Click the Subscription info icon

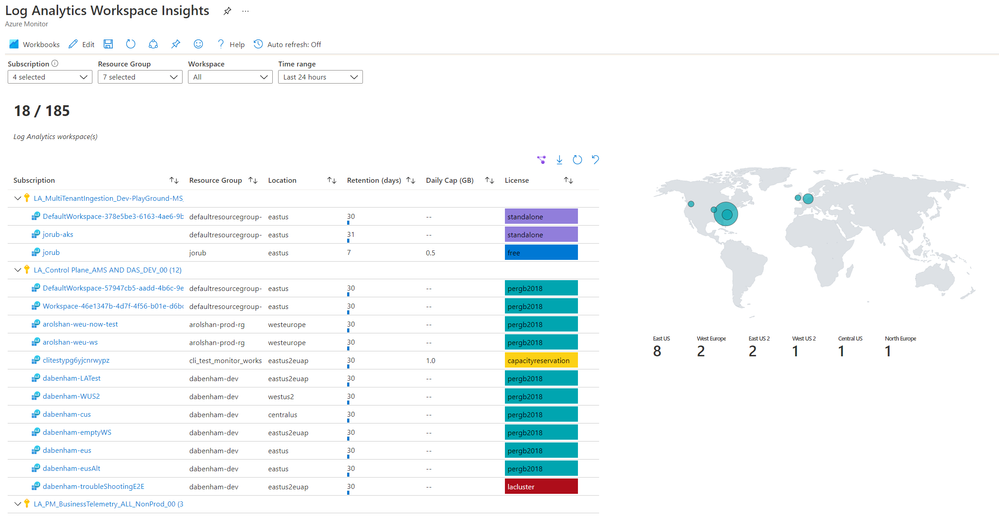coord(55,64)
